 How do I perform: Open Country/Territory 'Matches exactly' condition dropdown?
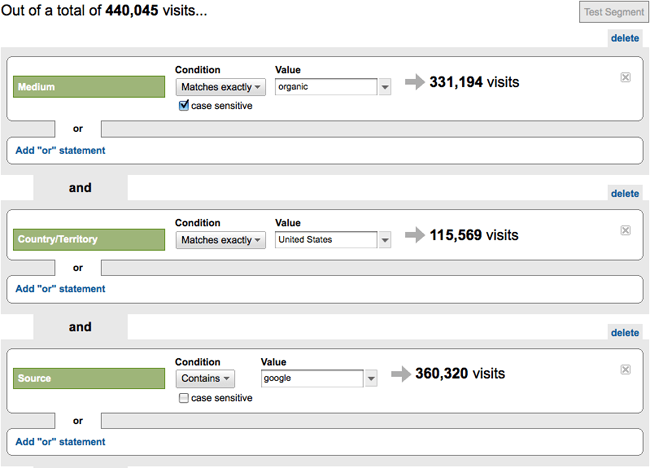pyautogui.click(x=220, y=240)
